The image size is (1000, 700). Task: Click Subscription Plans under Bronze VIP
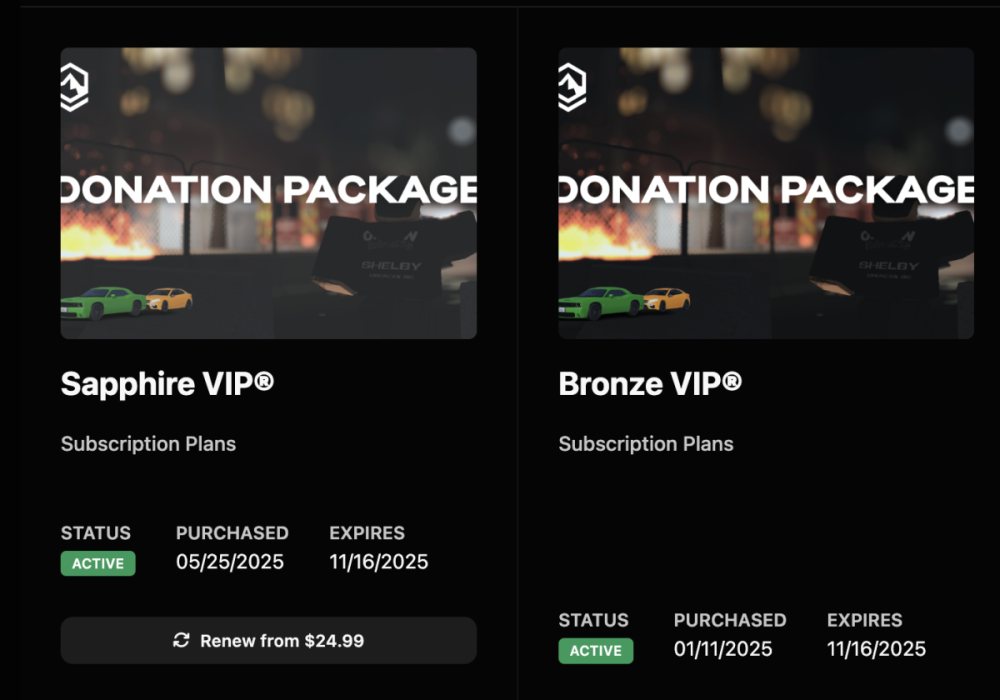(x=646, y=443)
